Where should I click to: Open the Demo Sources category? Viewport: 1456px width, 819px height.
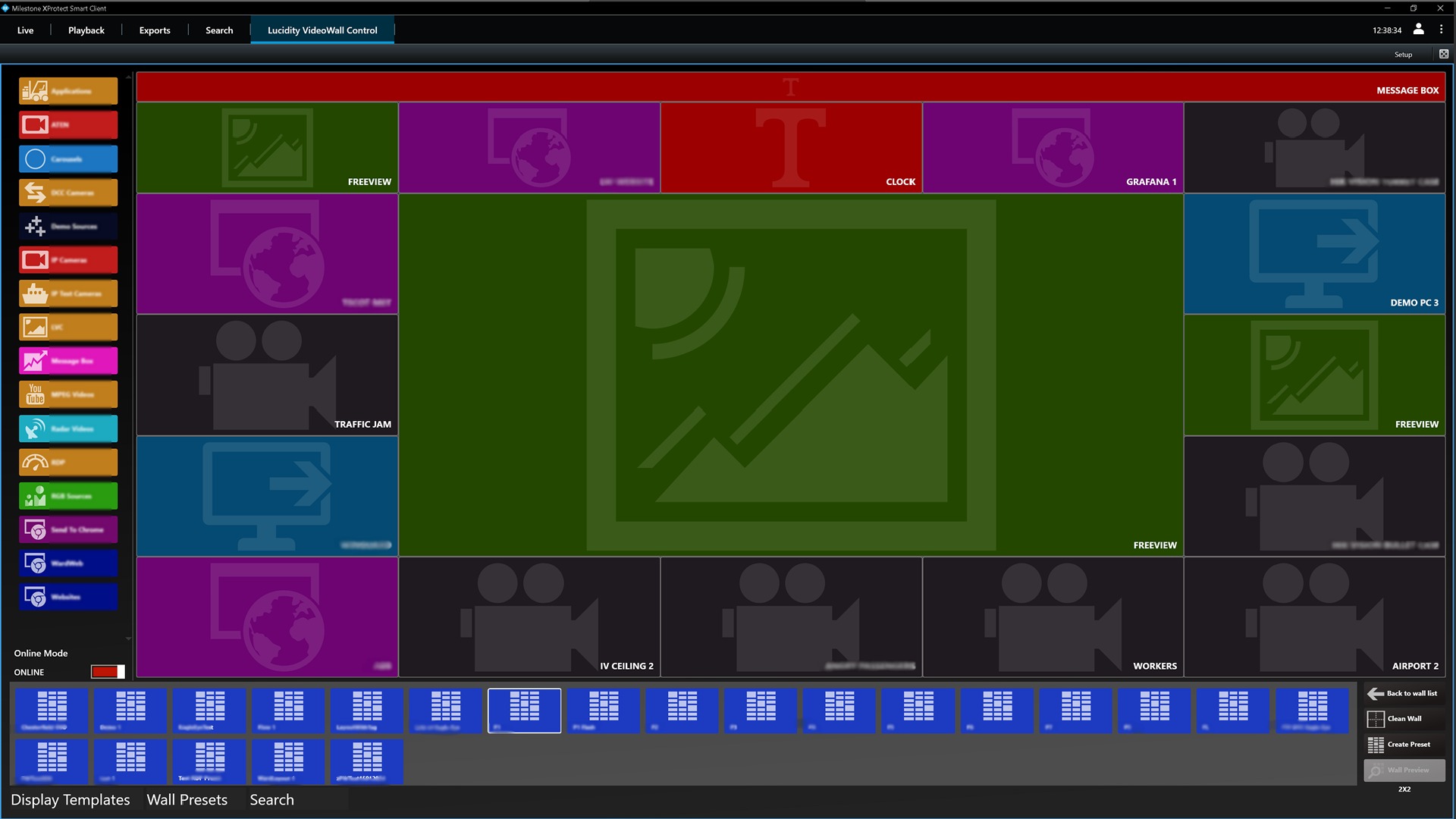(68, 226)
